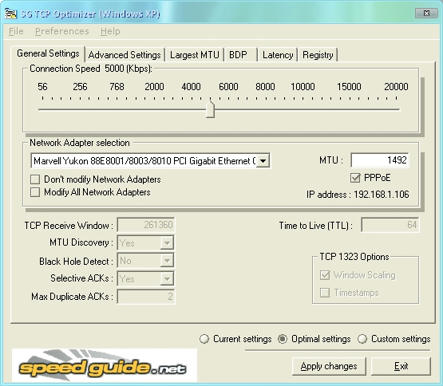This screenshot has width=443, height=386.
Task: Switch to the Advanced Settings tab
Action: pyautogui.click(x=124, y=55)
